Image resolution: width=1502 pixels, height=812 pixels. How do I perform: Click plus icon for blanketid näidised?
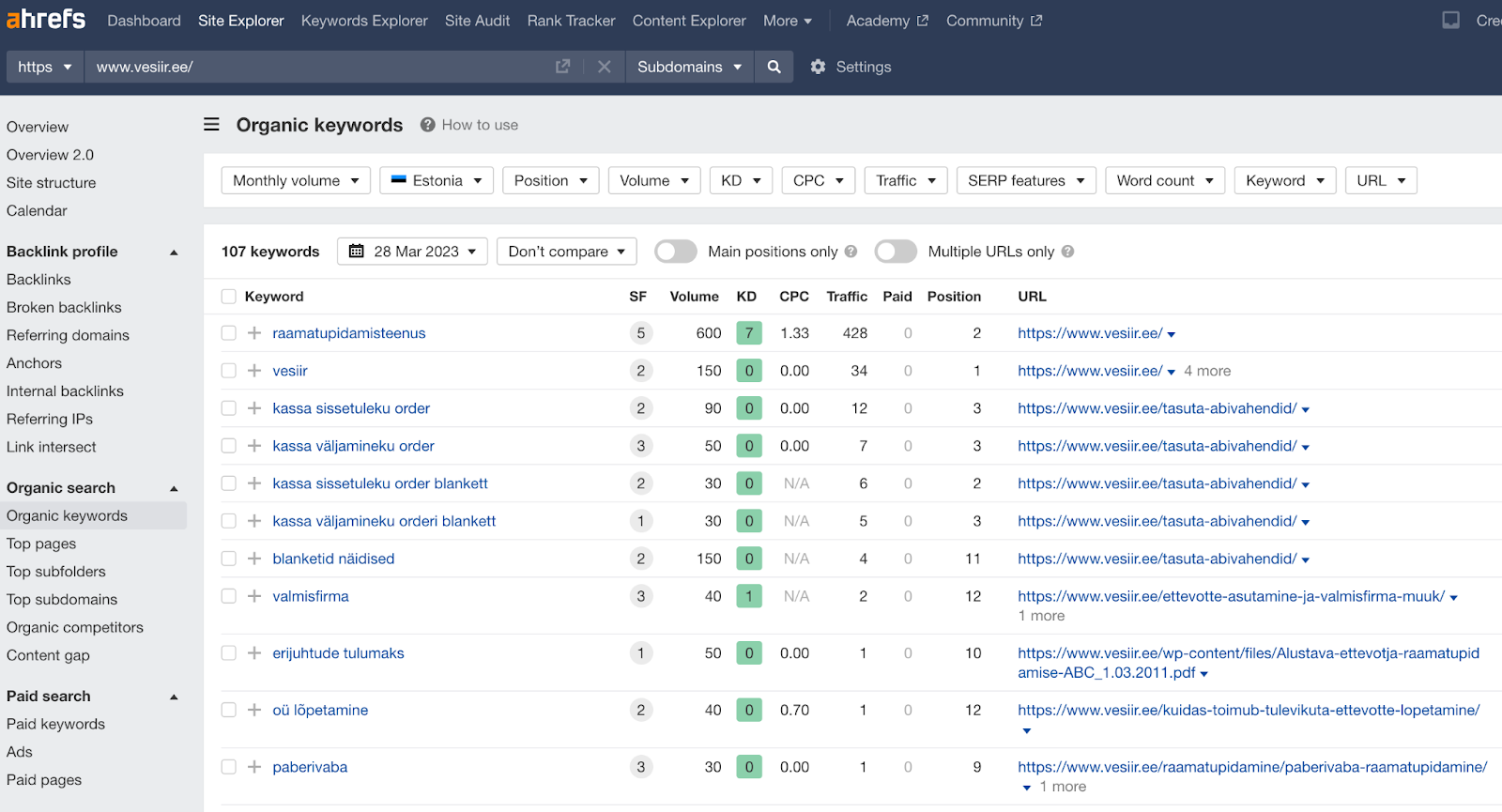[x=254, y=559]
